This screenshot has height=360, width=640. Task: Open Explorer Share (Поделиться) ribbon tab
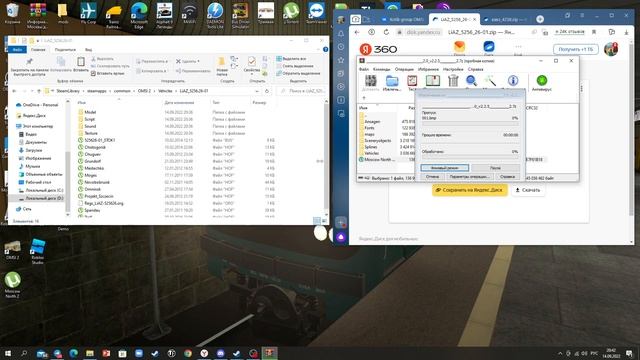tap(65, 49)
